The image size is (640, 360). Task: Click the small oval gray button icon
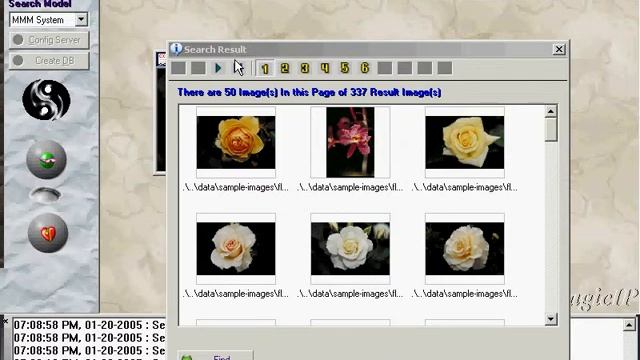(x=45, y=195)
